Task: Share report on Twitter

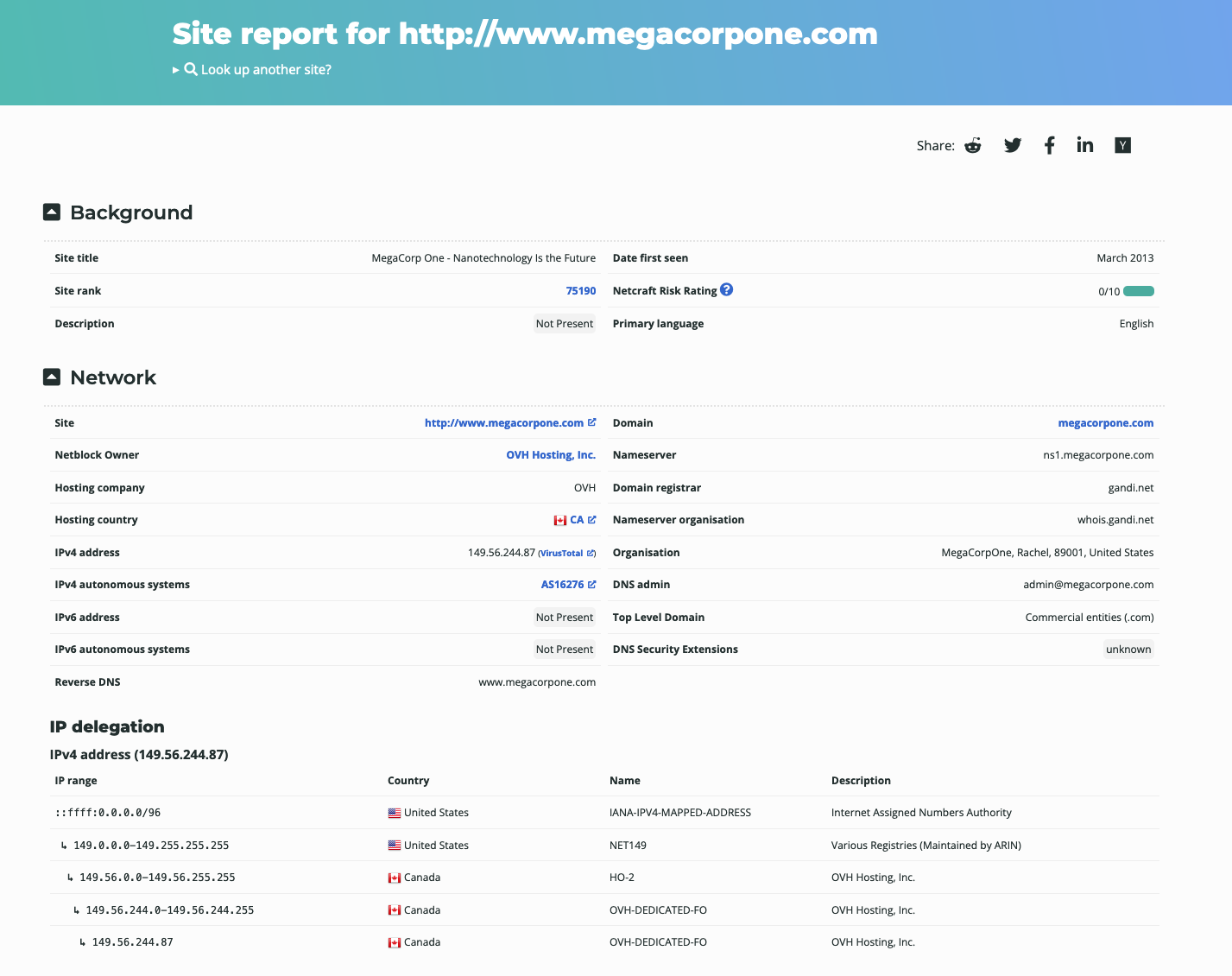Action: (x=1013, y=145)
